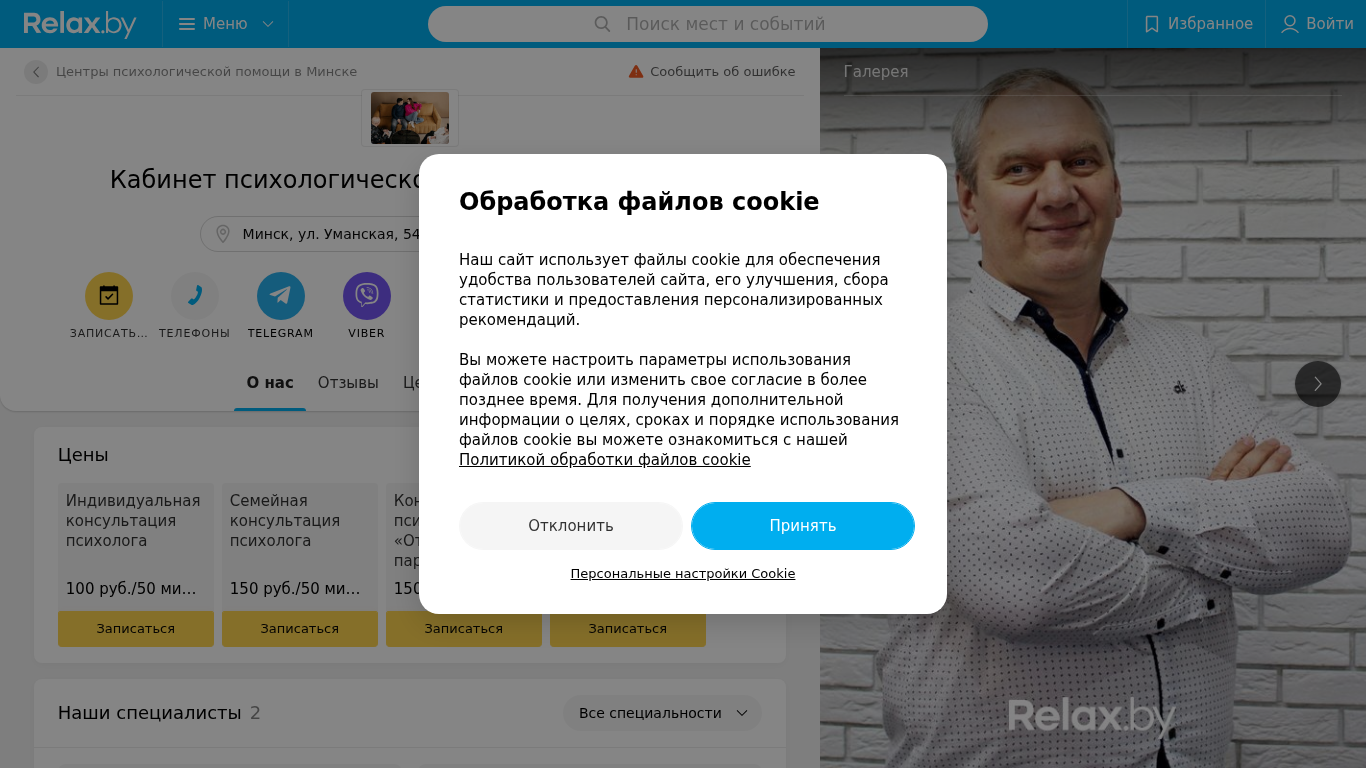1366x768 pixels.
Task: Select the О нас tab
Action: tap(270, 383)
